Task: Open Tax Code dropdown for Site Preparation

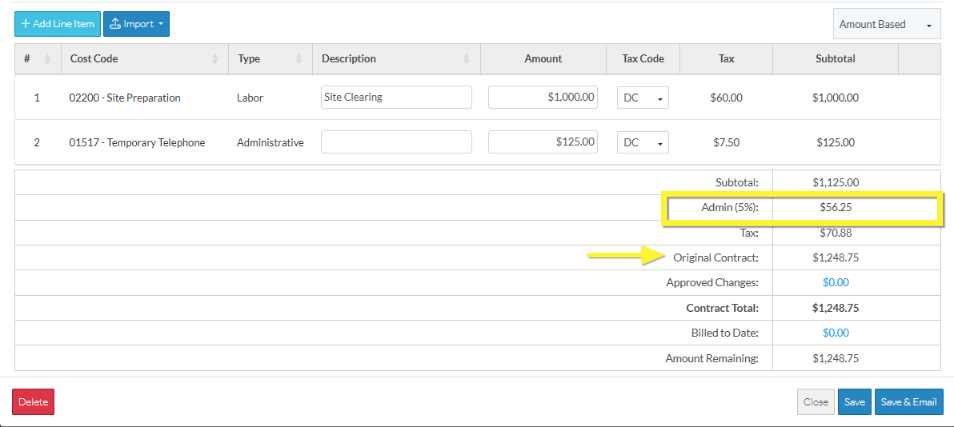Action: (643, 98)
